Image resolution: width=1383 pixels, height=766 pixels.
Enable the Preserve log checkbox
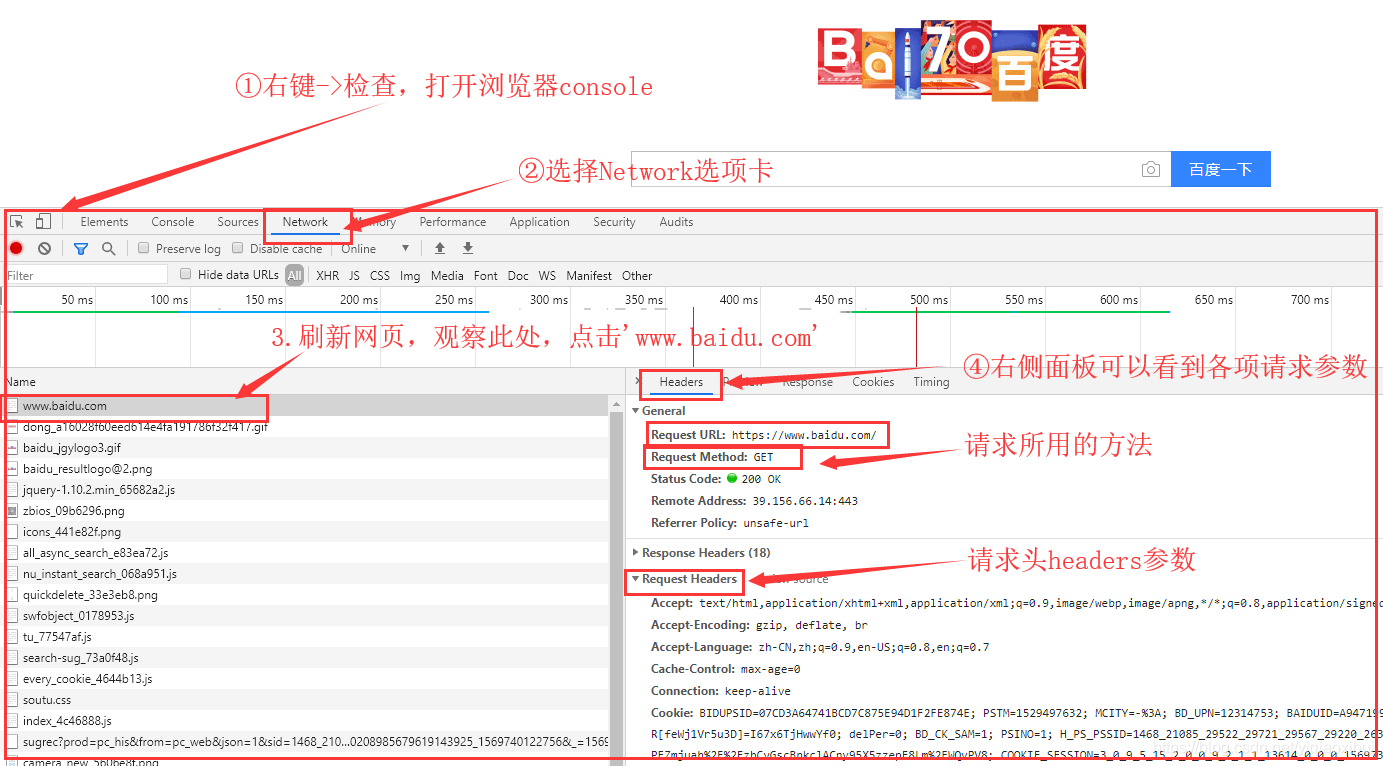pos(144,248)
